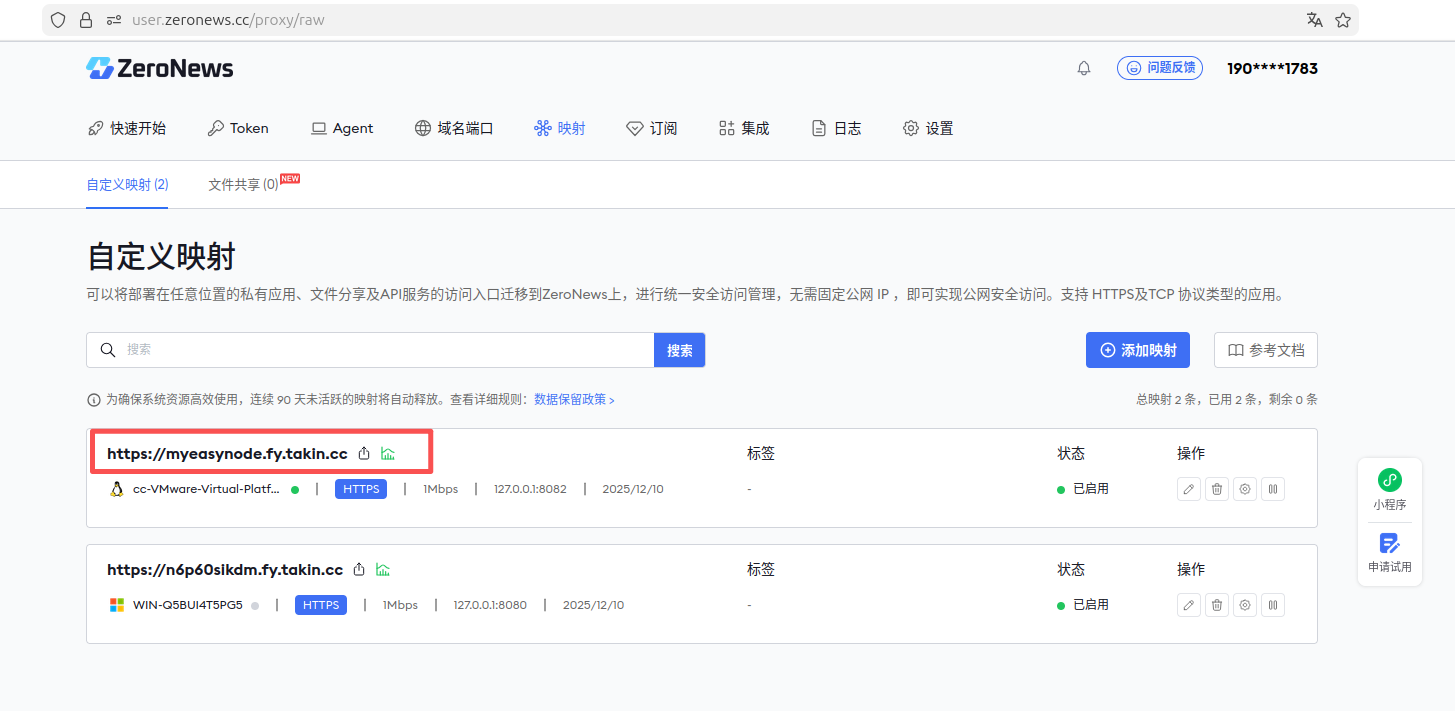Click the 申请试用 trial request icon
The width and height of the screenshot is (1455, 711).
[x=1389, y=544]
